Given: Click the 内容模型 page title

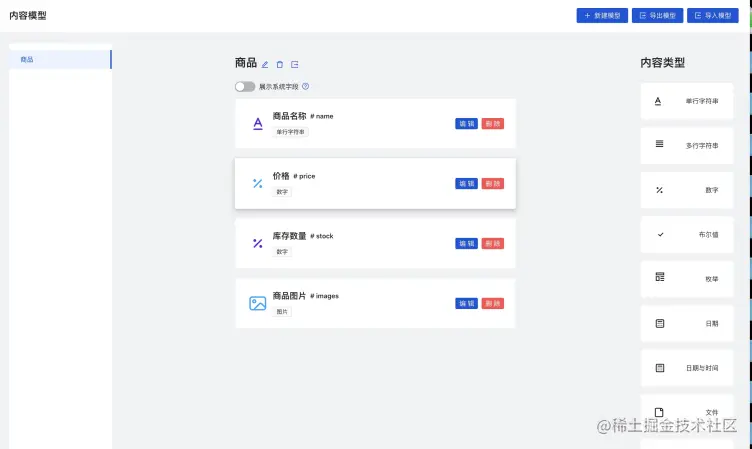Looking at the screenshot, I should (x=28, y=15).
